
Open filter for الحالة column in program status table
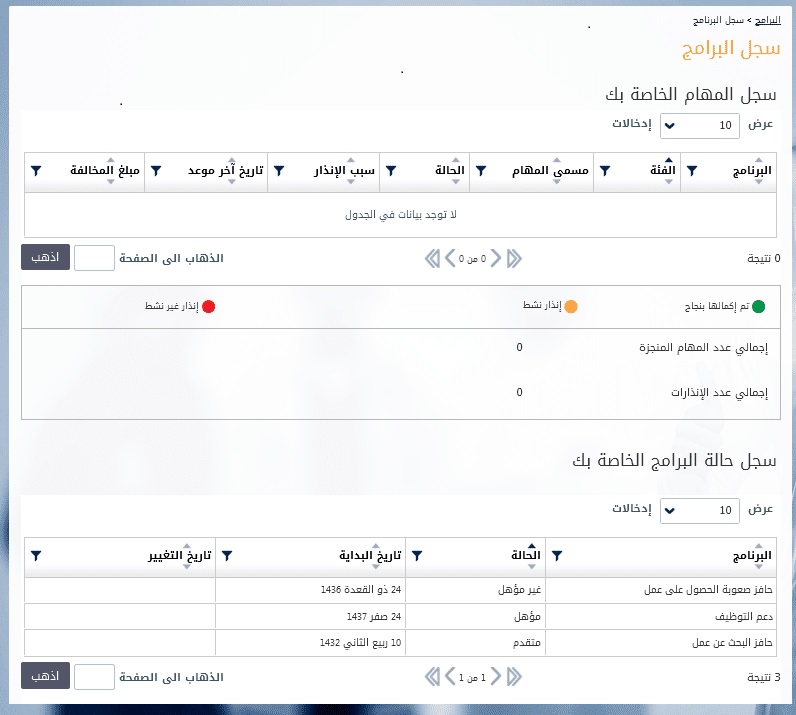[417, 556]
